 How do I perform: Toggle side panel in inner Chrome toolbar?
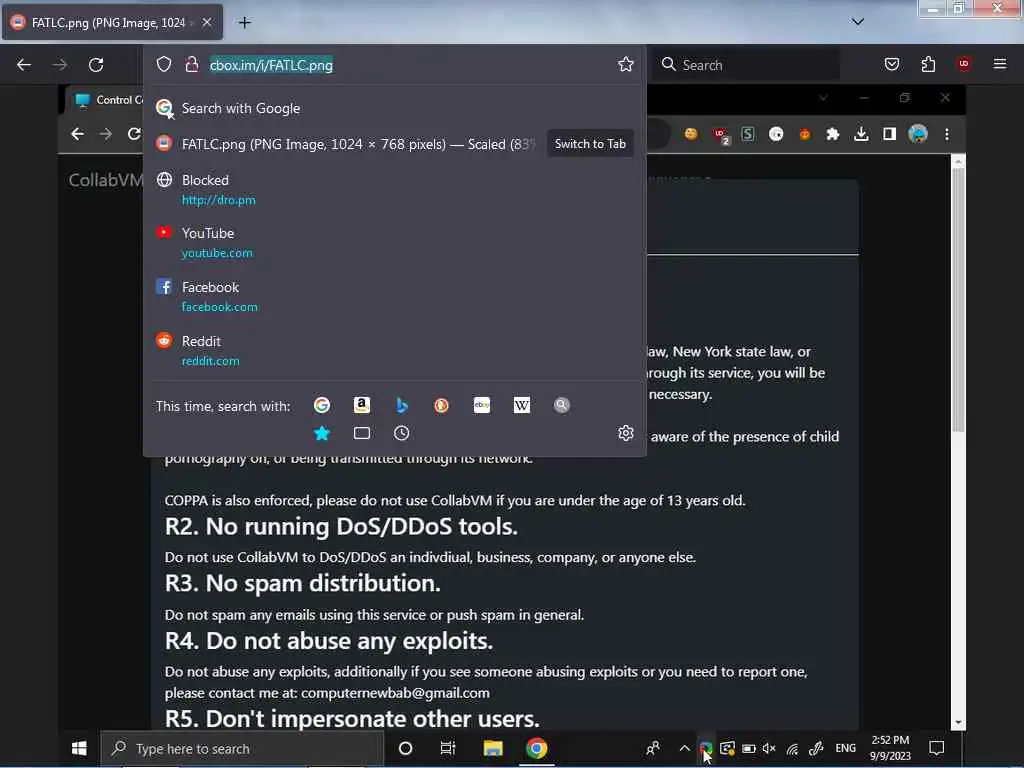889,134
